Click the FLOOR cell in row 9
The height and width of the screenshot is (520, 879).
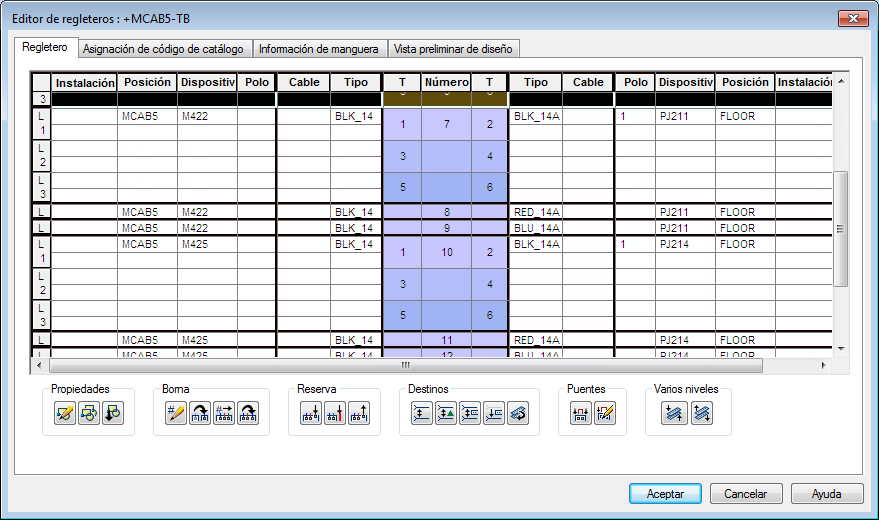pyautogui.click(x=746, y=228)
